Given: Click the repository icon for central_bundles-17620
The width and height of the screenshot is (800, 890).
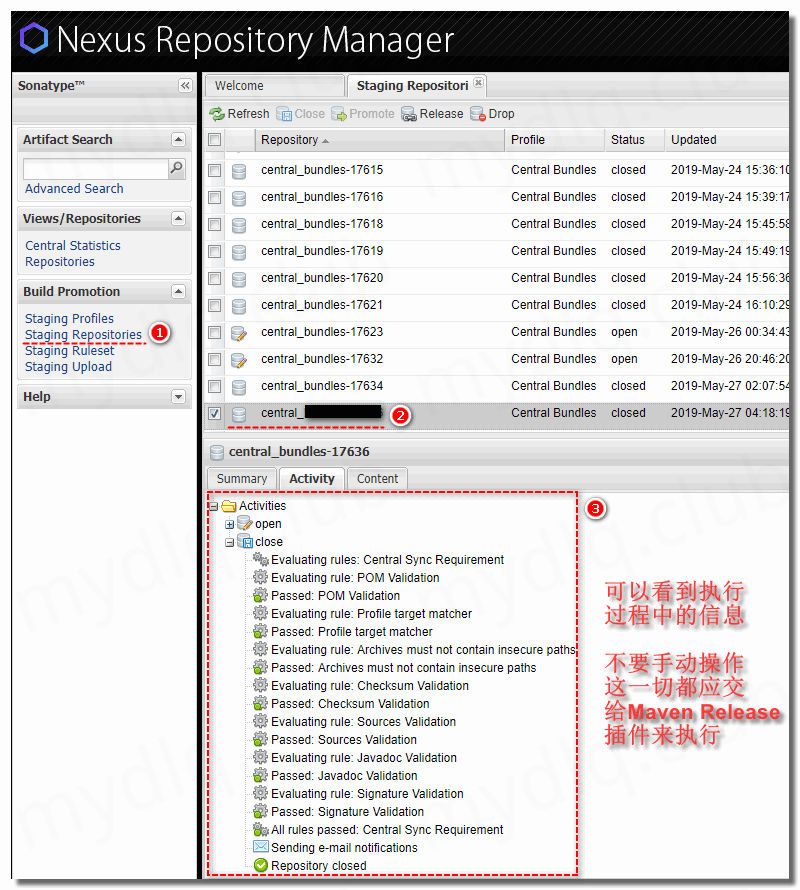Looking at the screenshot, I should [x=239, y=279].
